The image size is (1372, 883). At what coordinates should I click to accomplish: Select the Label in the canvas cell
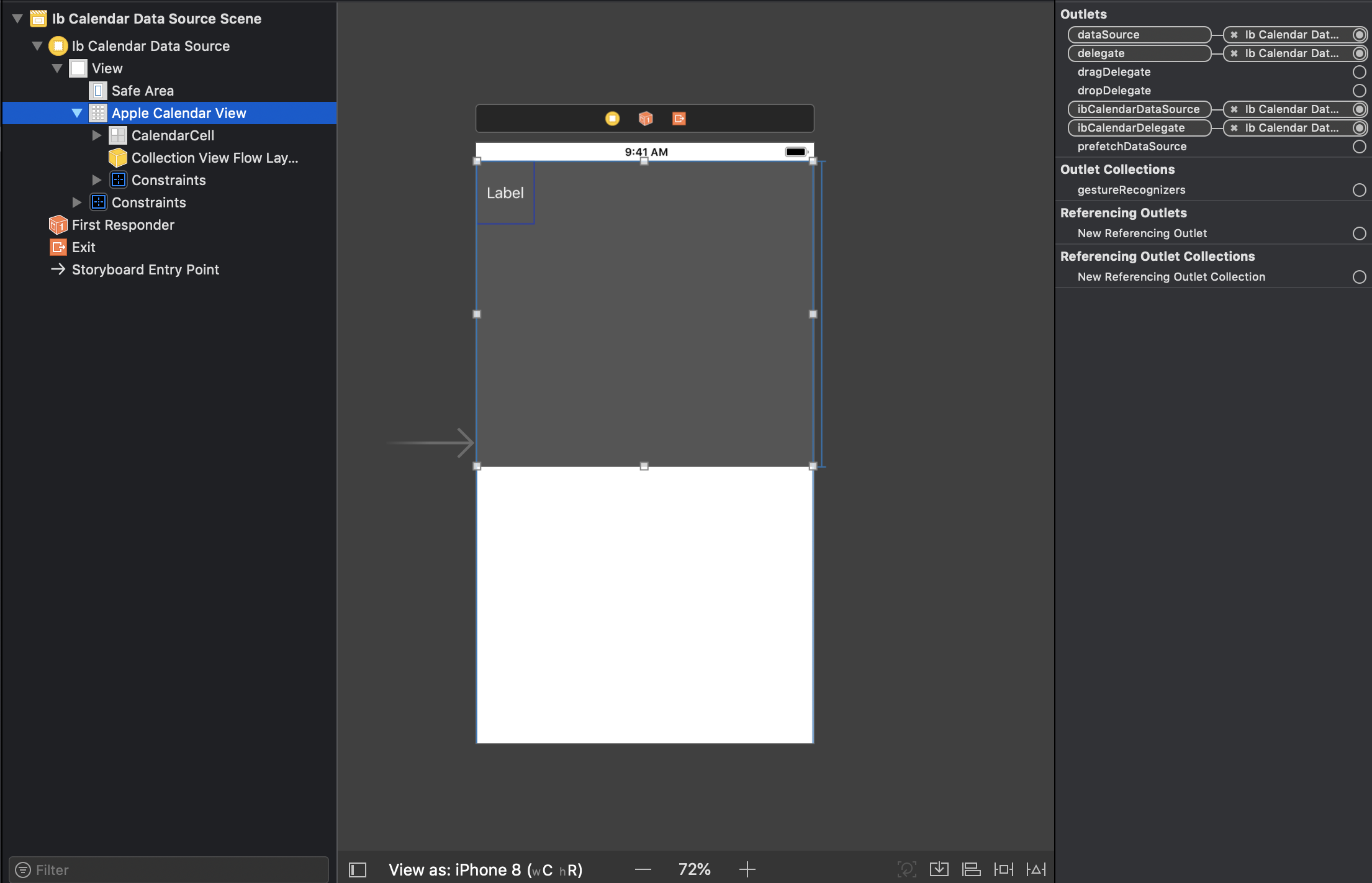505,193
